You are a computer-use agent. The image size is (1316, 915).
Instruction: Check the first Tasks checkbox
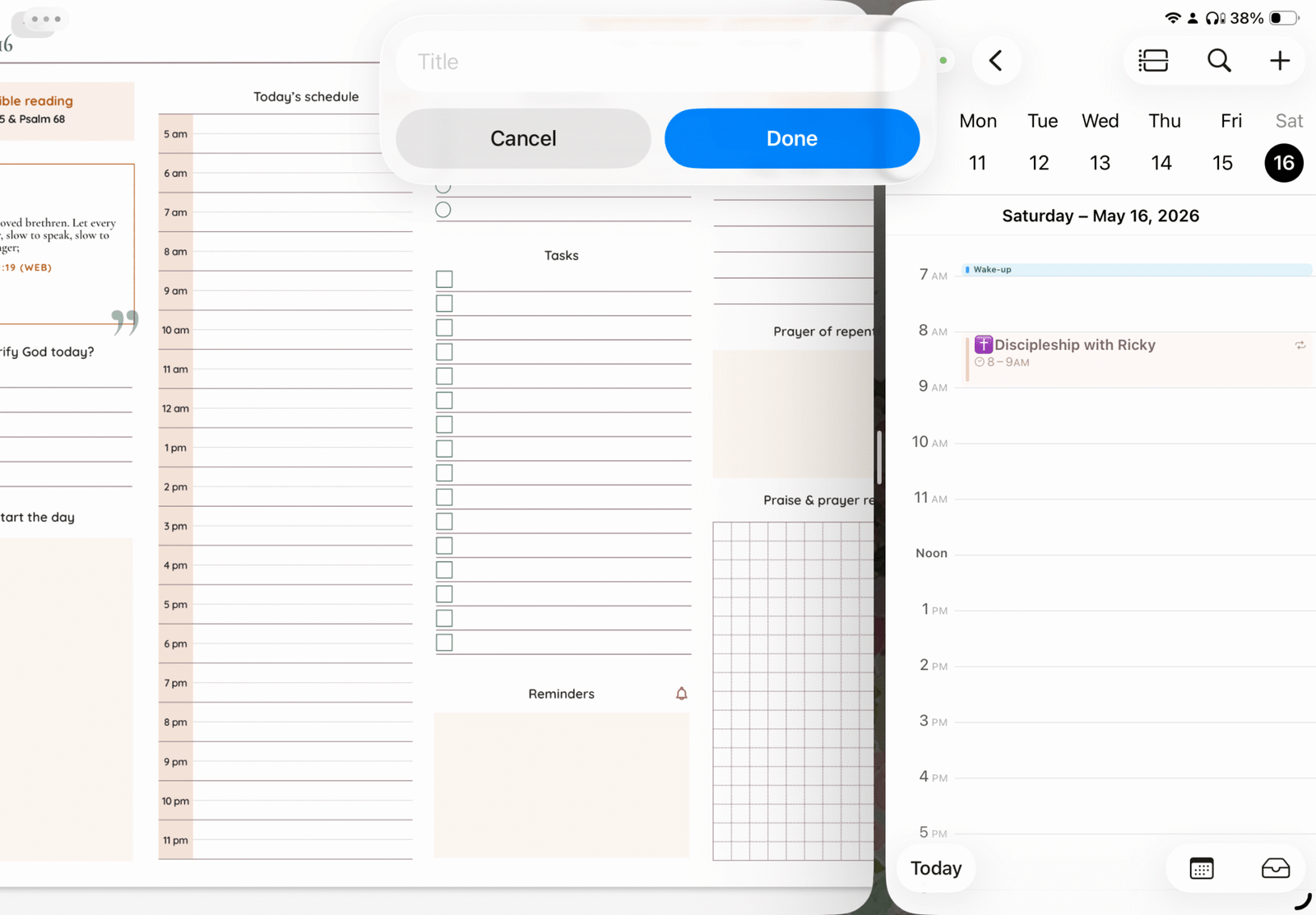pos(444,280)
